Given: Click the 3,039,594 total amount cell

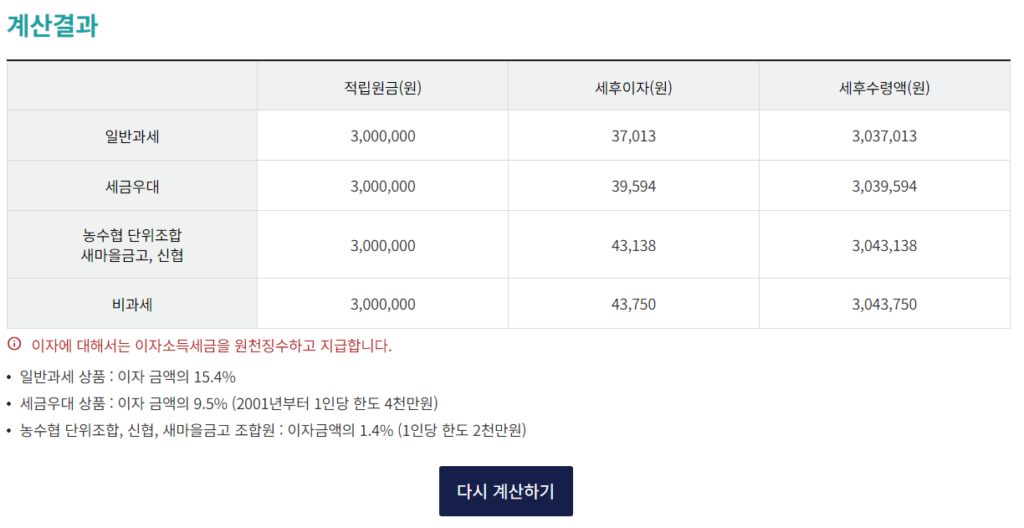Looking at the screenshot, I should (884, 186).
